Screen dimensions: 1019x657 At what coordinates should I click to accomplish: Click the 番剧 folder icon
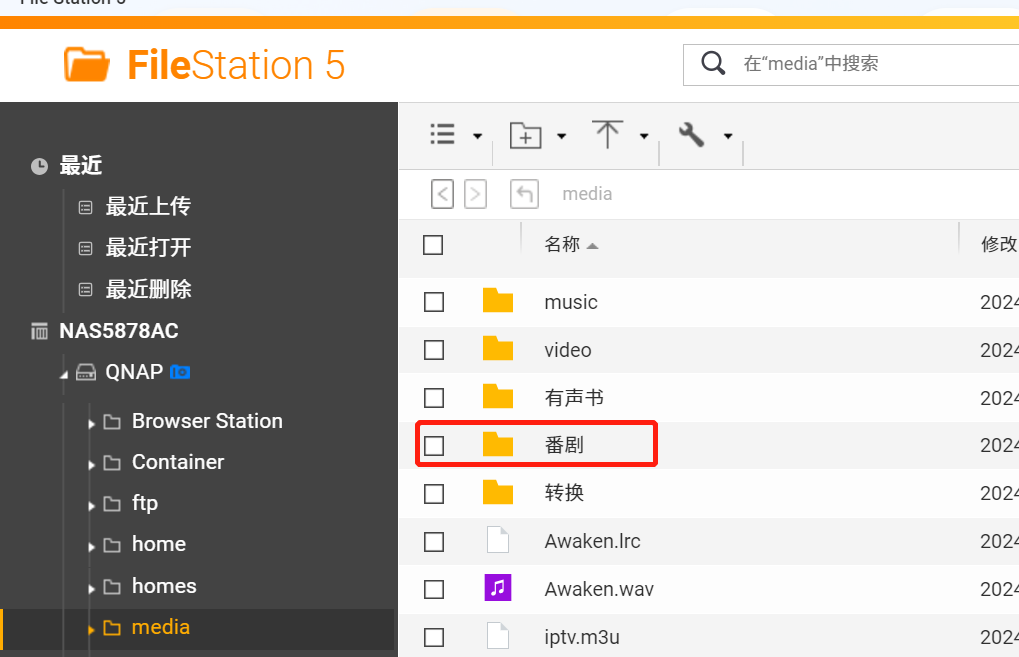click(x=498, y=444)
